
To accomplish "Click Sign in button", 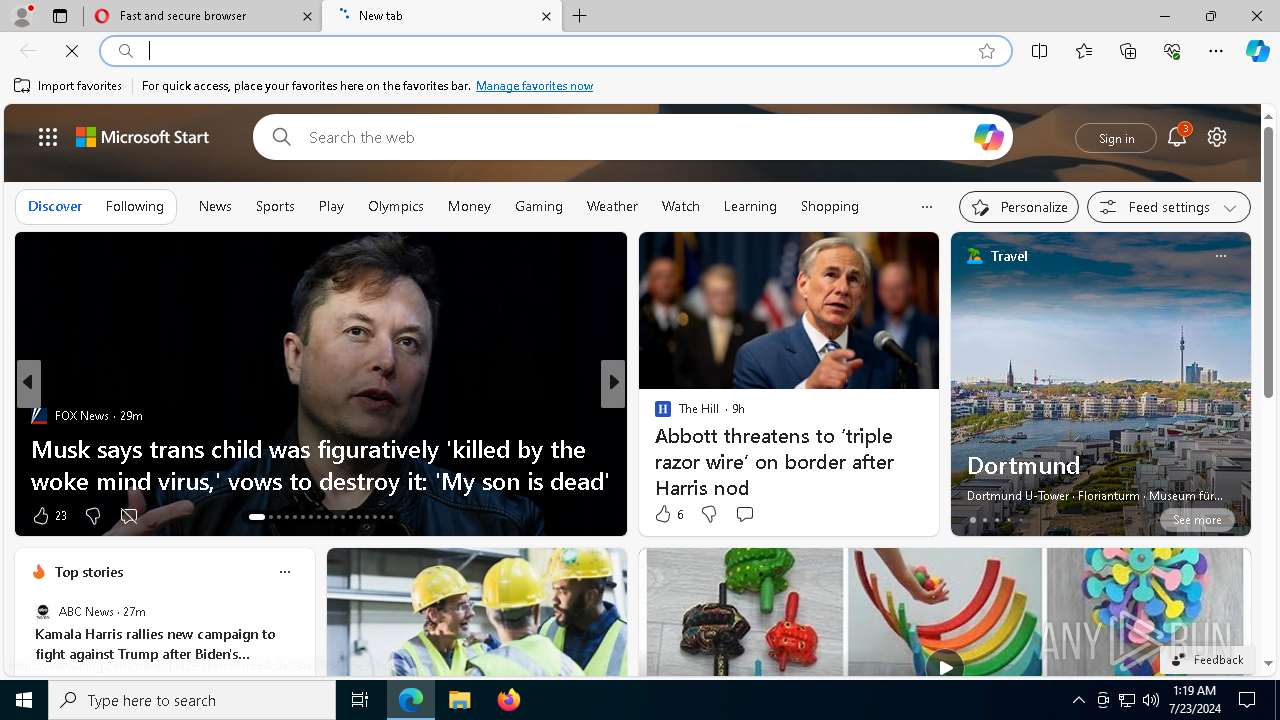I will point(1116,138).
